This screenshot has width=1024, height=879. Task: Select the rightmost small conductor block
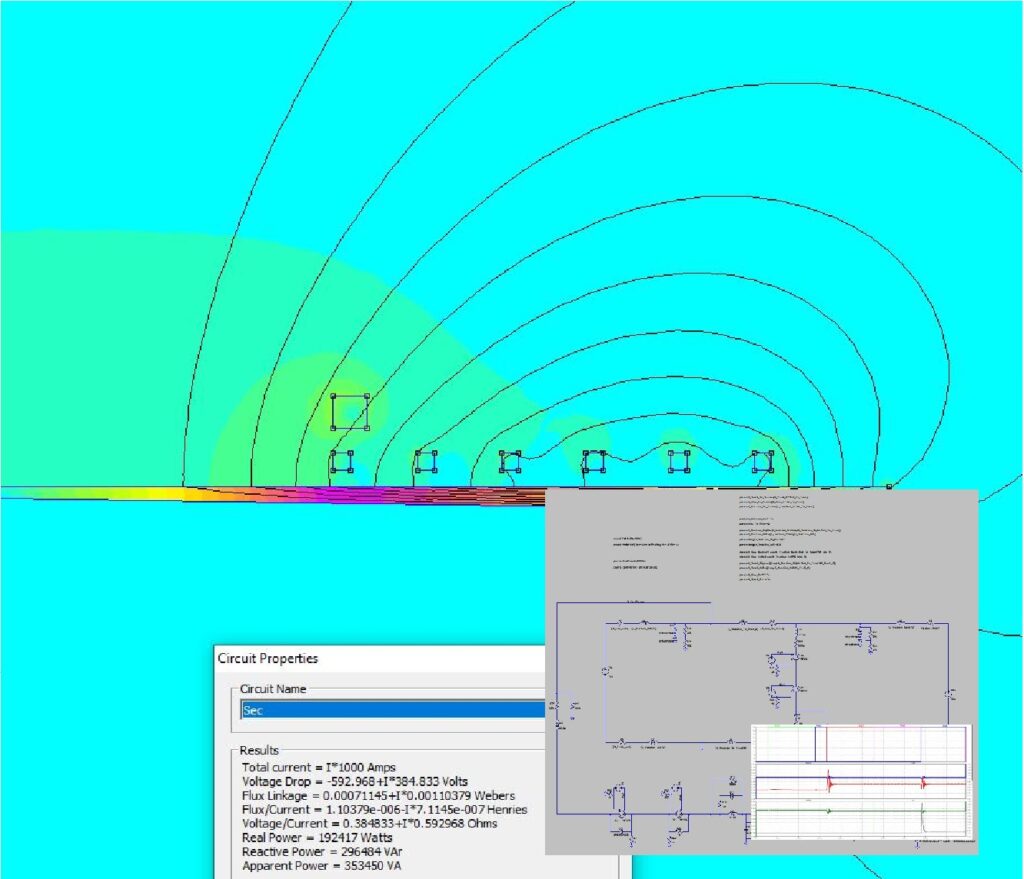(763, 461)
